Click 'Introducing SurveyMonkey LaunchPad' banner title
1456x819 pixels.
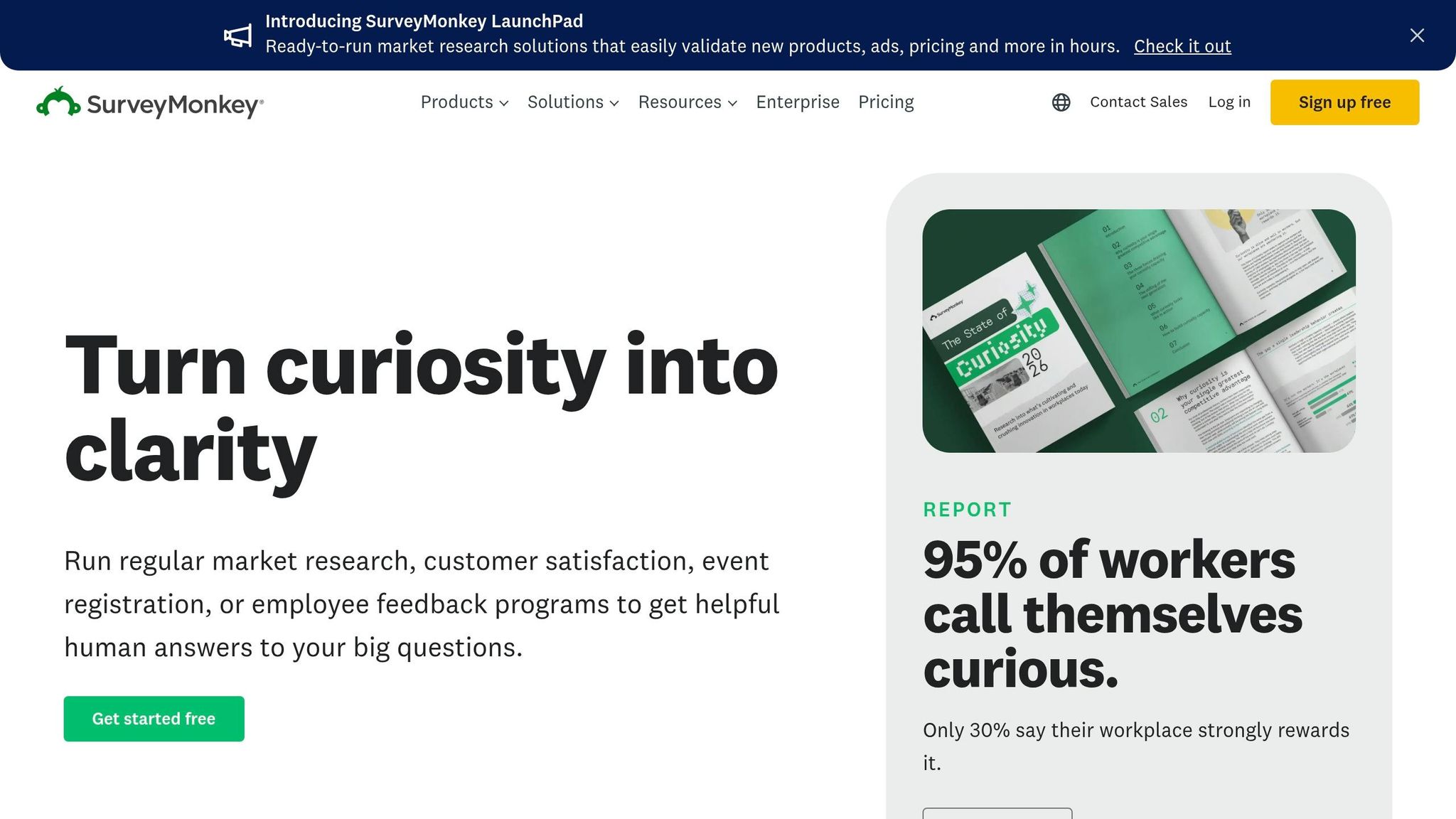click(x=424, y=21)
